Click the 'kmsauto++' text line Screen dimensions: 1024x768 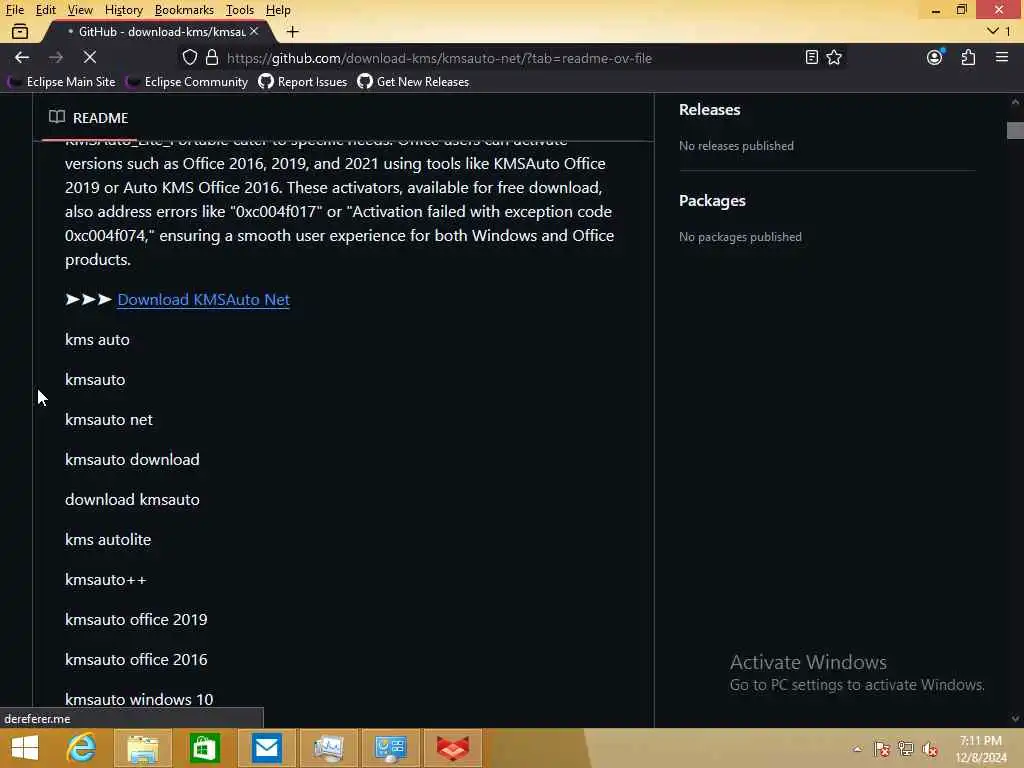tap(106, 579)
